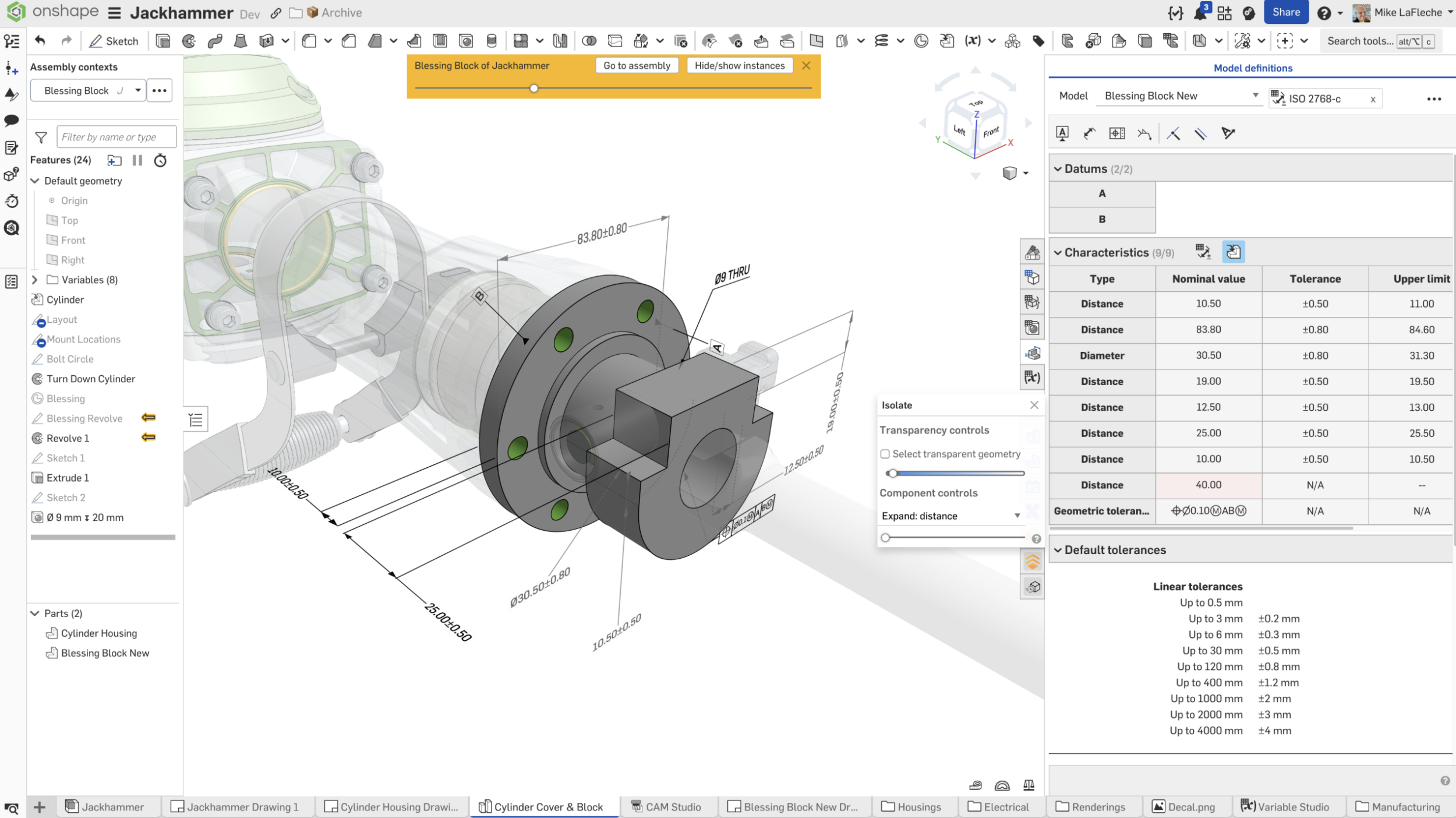Pause feature regeneration in the feature list
The width and height of the screenshot is (1456, 818).
pos(137,160)
